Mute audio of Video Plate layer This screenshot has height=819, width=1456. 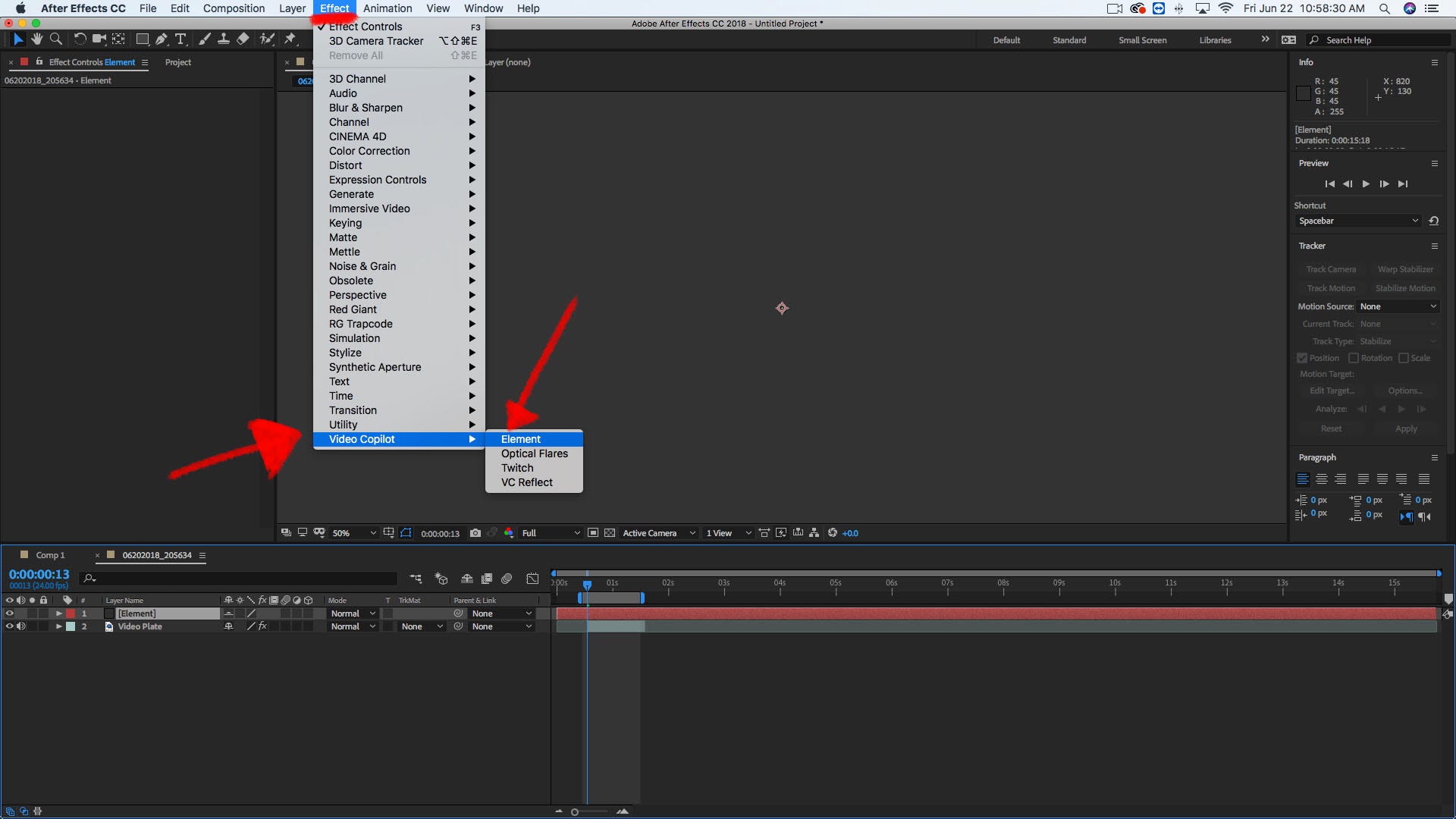tap(21, 626)
